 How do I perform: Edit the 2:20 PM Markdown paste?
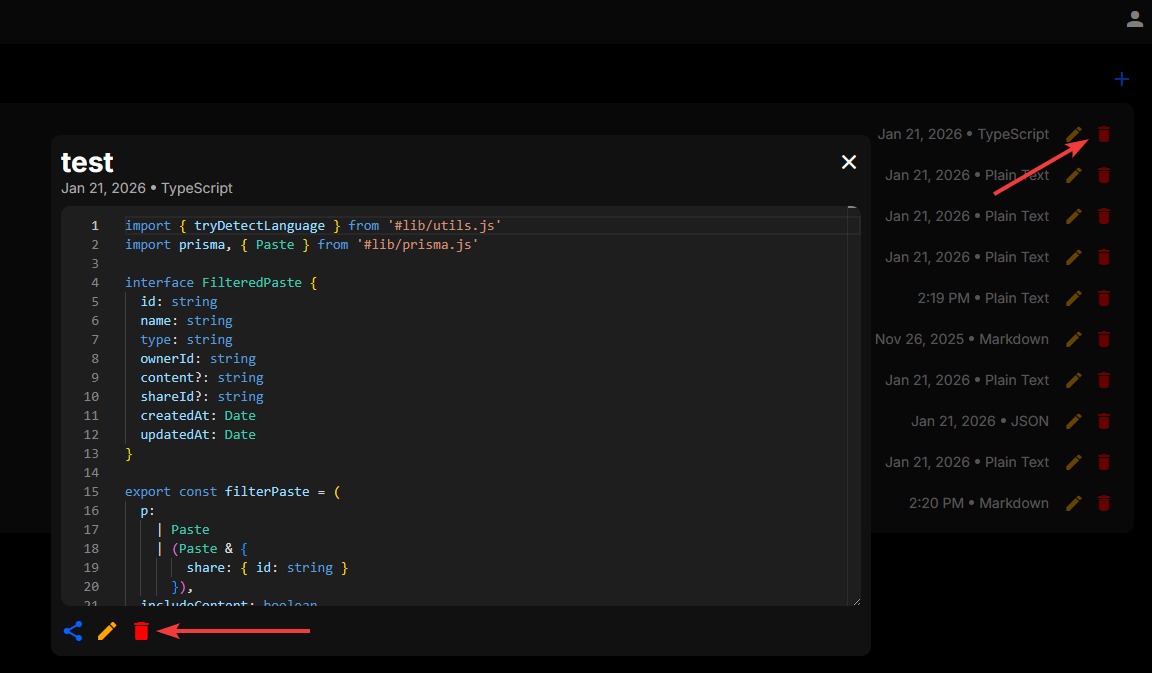pos(1074,503)
